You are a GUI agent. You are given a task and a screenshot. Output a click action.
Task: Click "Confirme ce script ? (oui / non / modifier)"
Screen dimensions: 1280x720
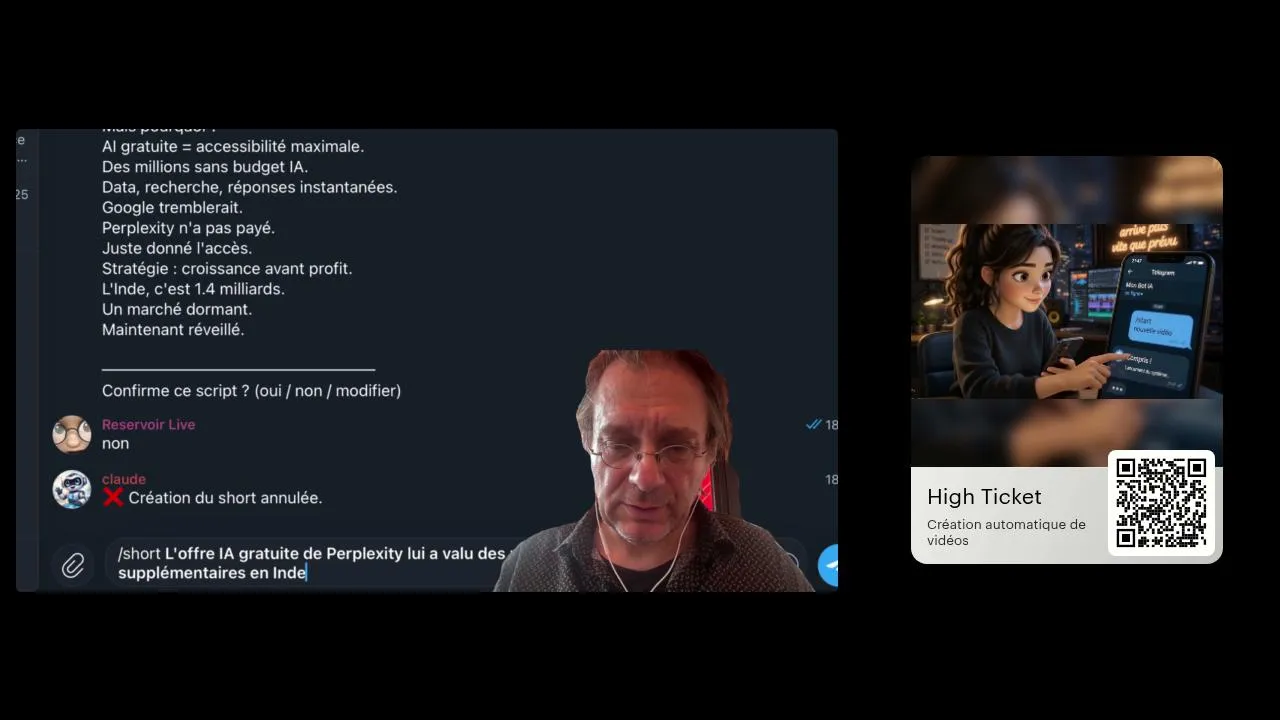[251, 391]
